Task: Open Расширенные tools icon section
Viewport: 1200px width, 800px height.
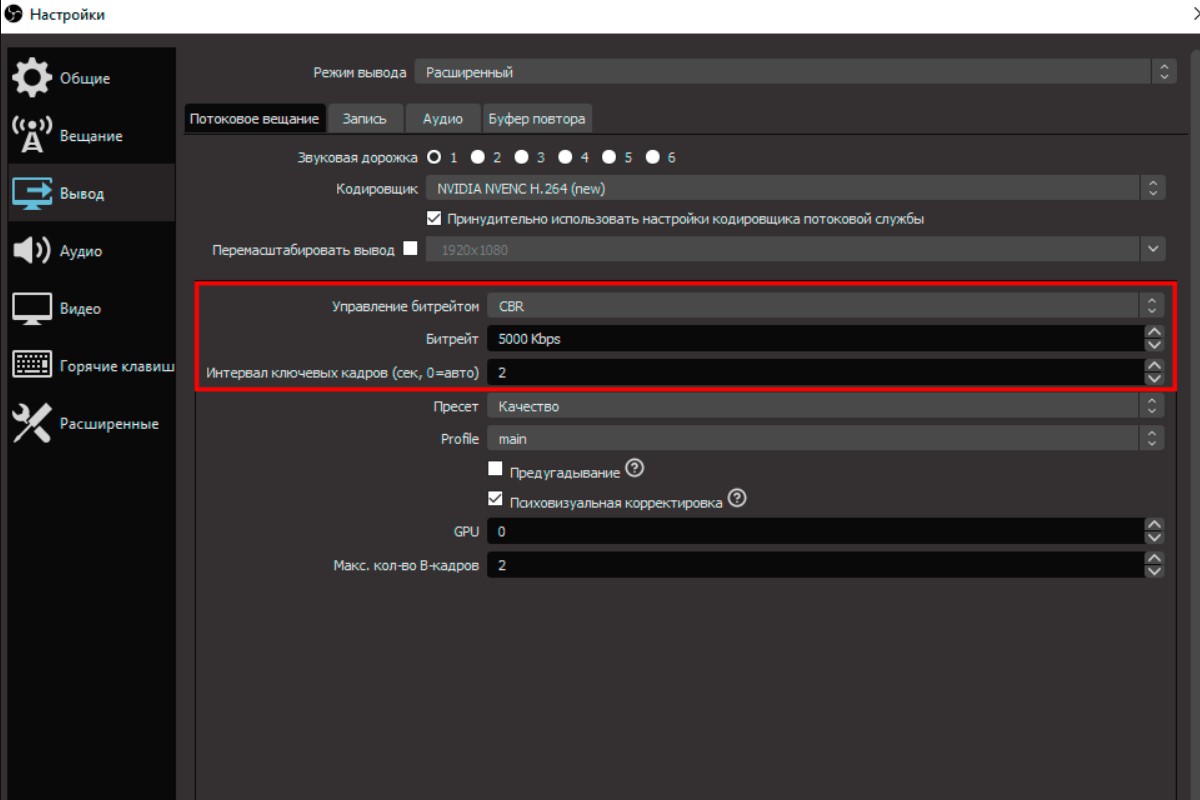Action: click(x=32, y=424)
